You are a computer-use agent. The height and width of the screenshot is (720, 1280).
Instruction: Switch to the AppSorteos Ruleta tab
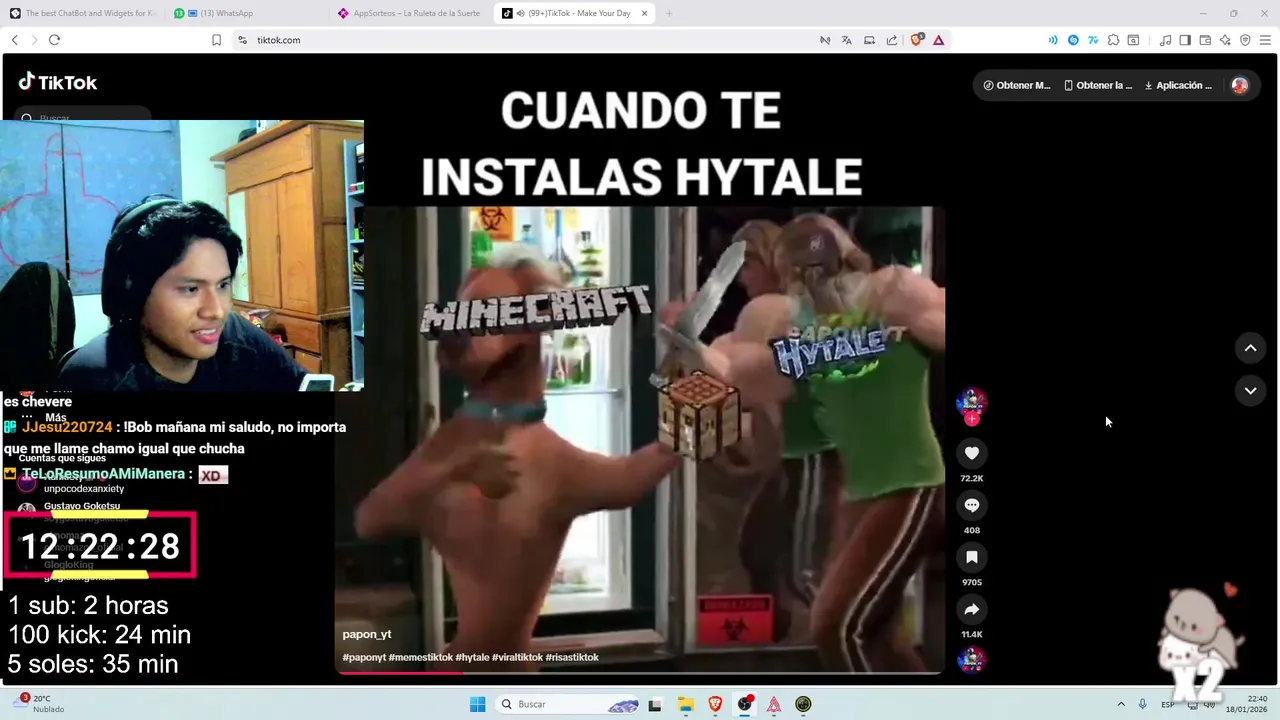tap(412, 13)
